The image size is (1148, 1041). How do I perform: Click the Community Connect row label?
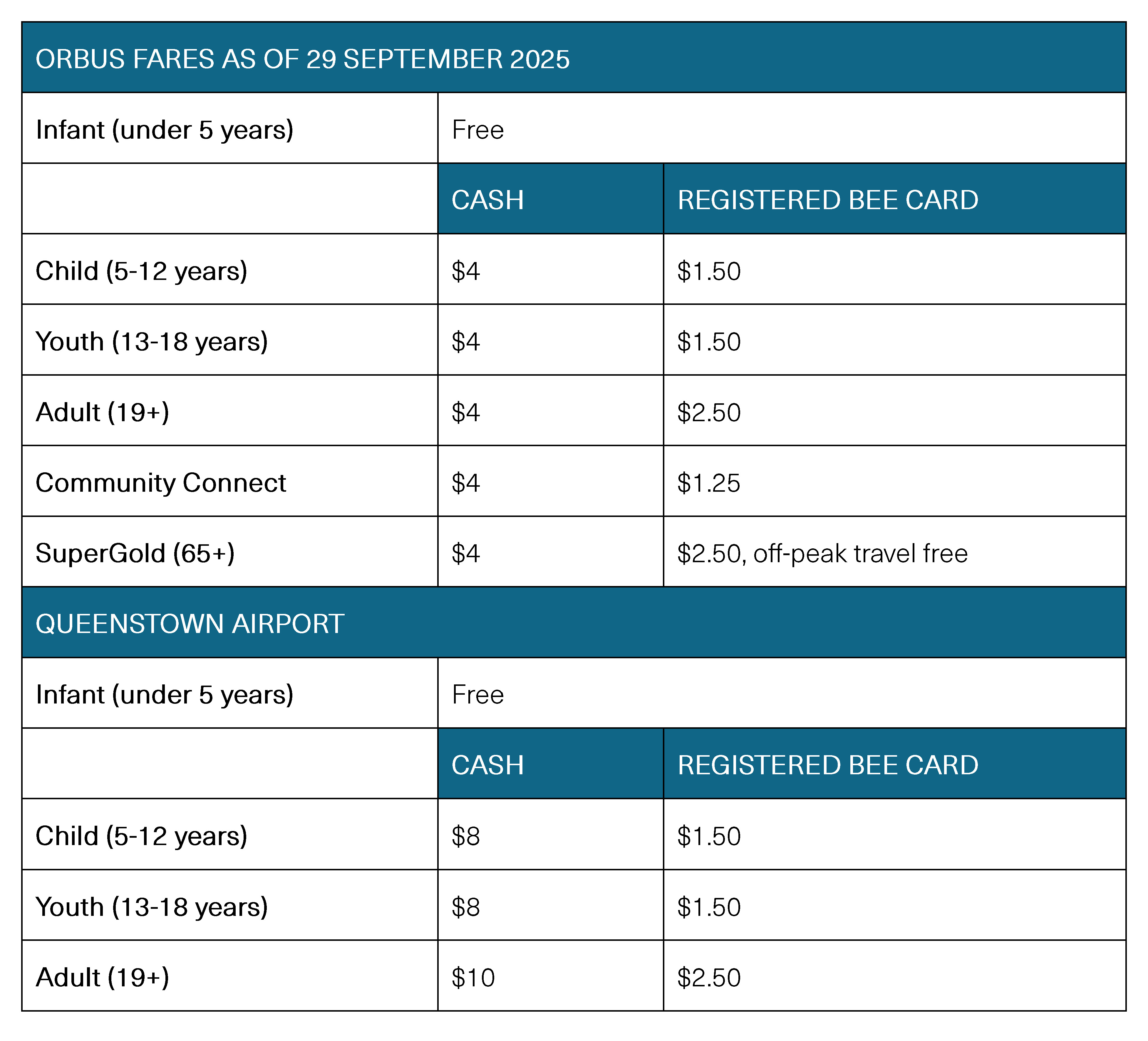point(161,483)
